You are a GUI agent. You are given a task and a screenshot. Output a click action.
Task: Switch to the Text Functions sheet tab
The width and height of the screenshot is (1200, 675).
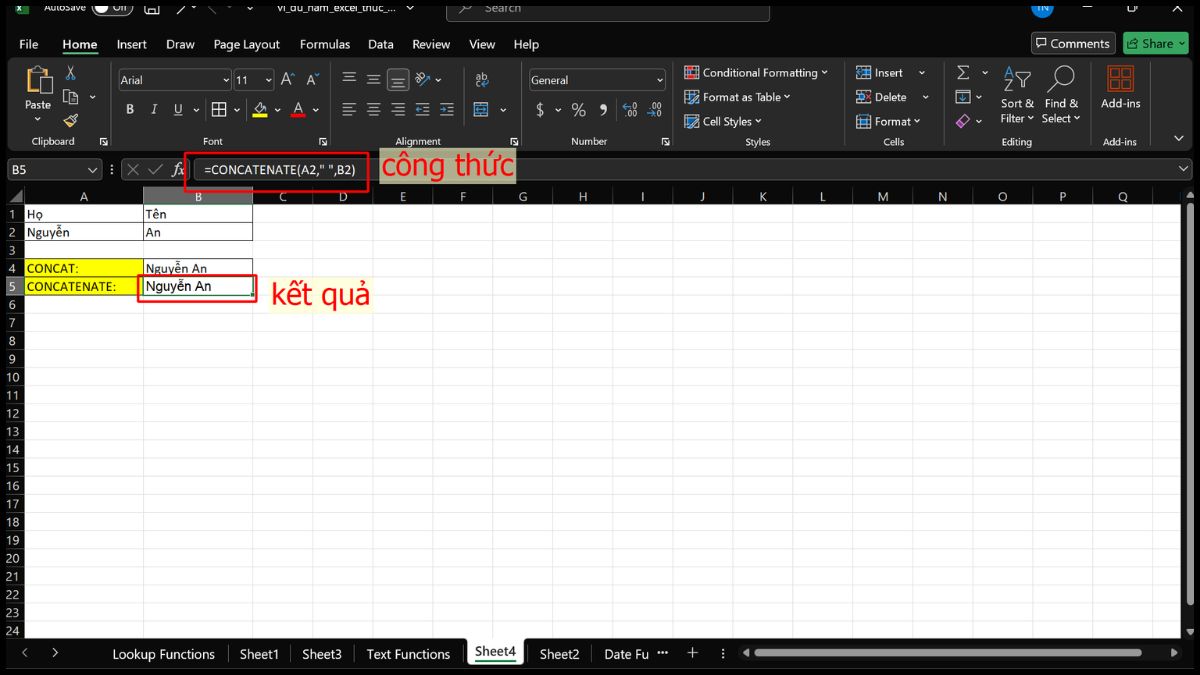pos(408,654)
